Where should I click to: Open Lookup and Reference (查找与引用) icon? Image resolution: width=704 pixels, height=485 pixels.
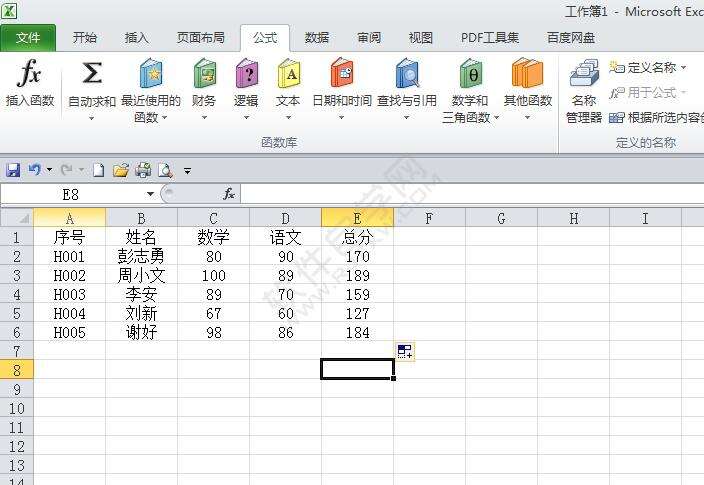click(407, 73)
